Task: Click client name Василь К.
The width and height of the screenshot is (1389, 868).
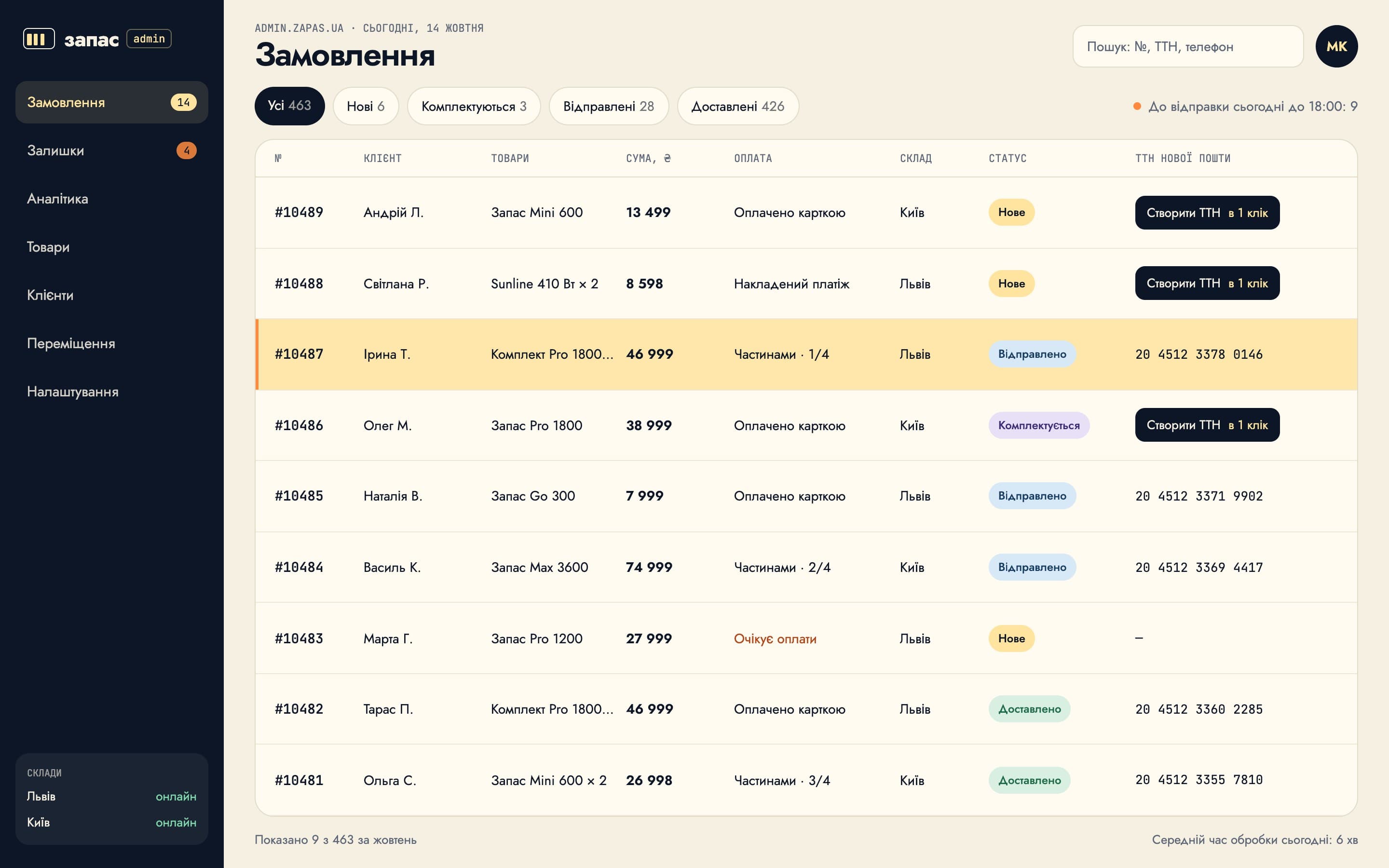Action: [x=392, y=567]
